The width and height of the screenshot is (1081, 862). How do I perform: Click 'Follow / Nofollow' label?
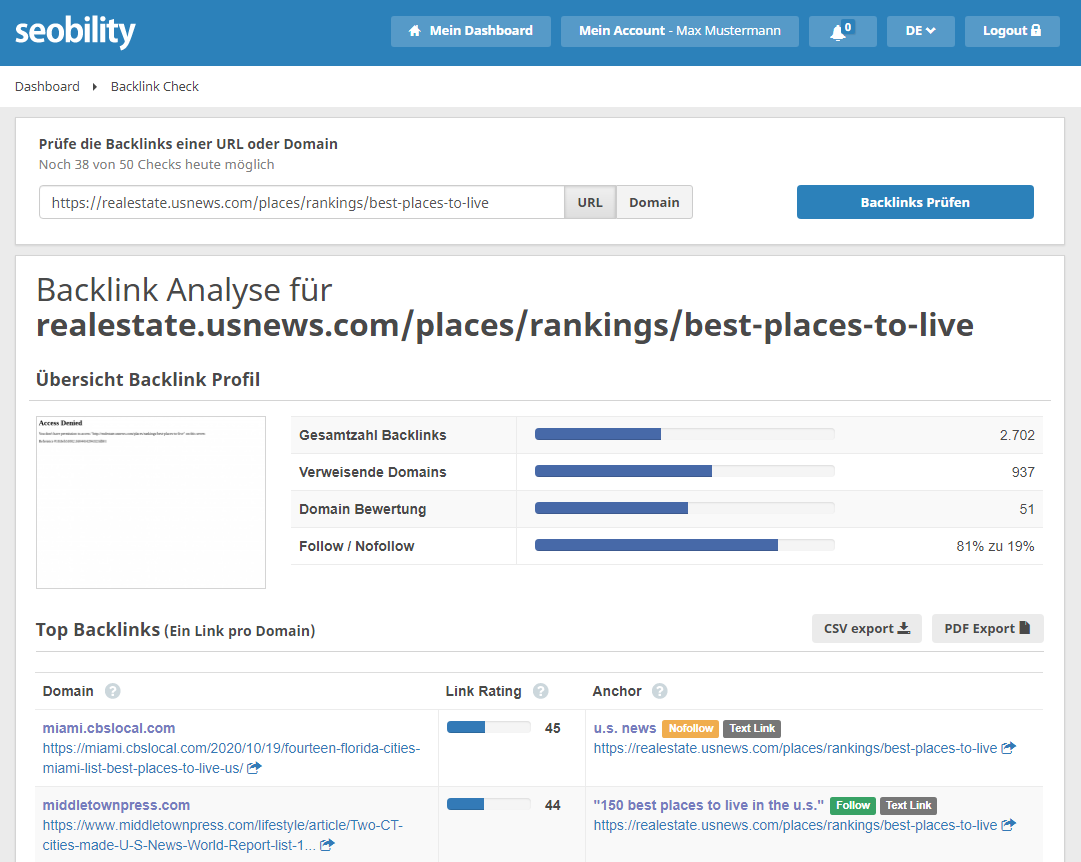coord(356,546)
